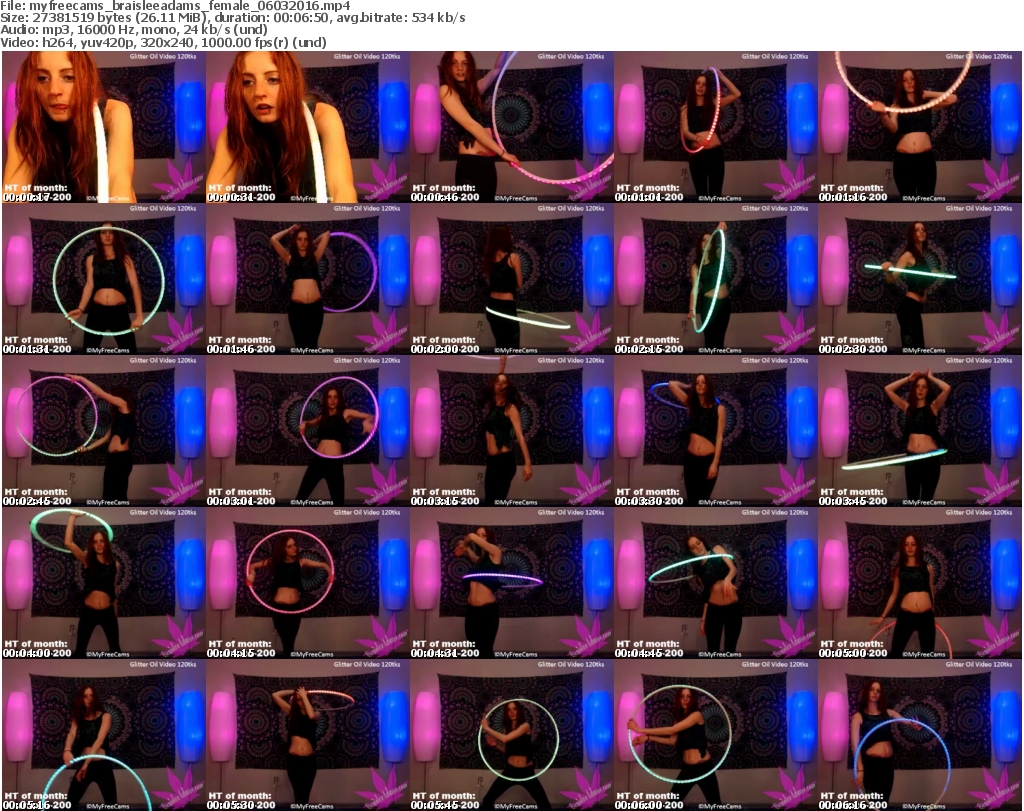This screenshot has width=1024, height=811.
Task: Select the frame stamped 00:04:00-200
Action: pos(104,583)
